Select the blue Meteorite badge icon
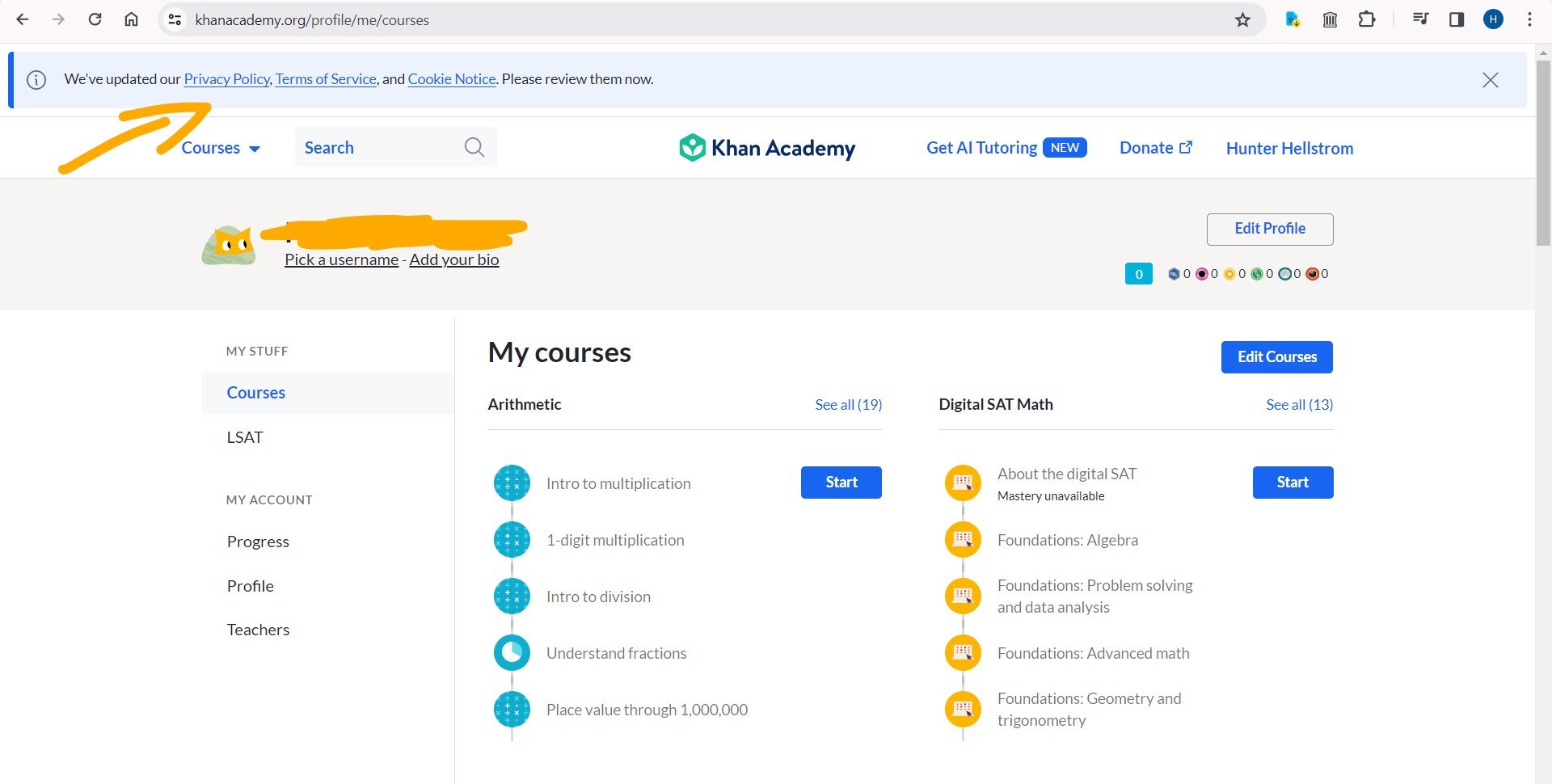 pyautogui.click(x=1174, y=274)
